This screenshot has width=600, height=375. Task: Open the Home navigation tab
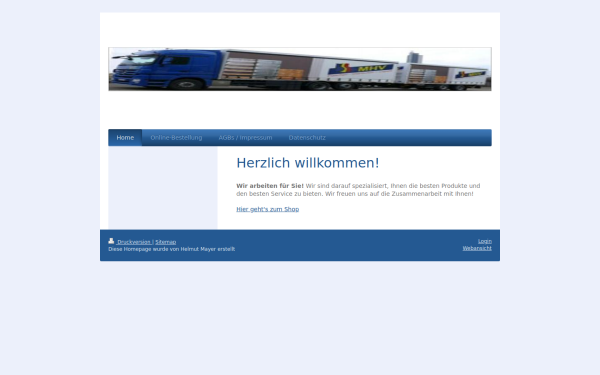coord(125,138)
